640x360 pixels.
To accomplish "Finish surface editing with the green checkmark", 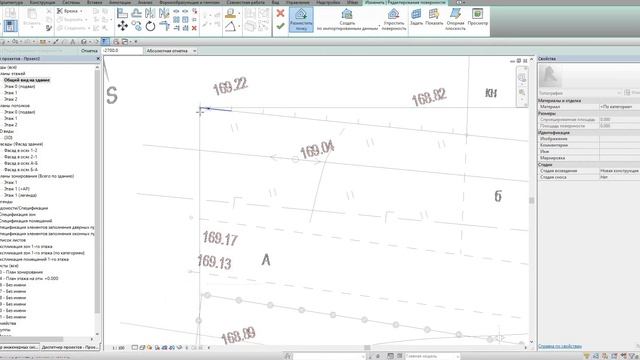I will click(x=280, y=26).
